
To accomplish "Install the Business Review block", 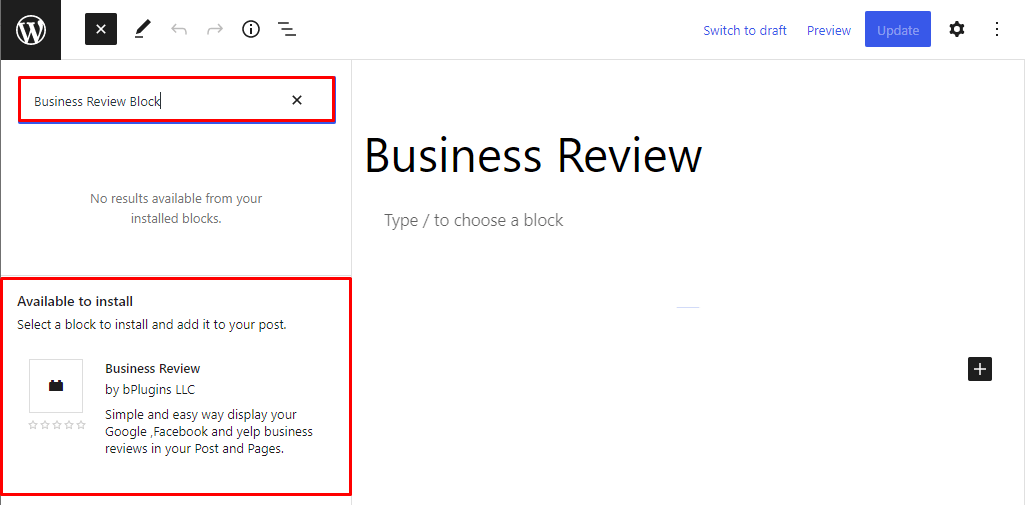I will coord(176,408).
